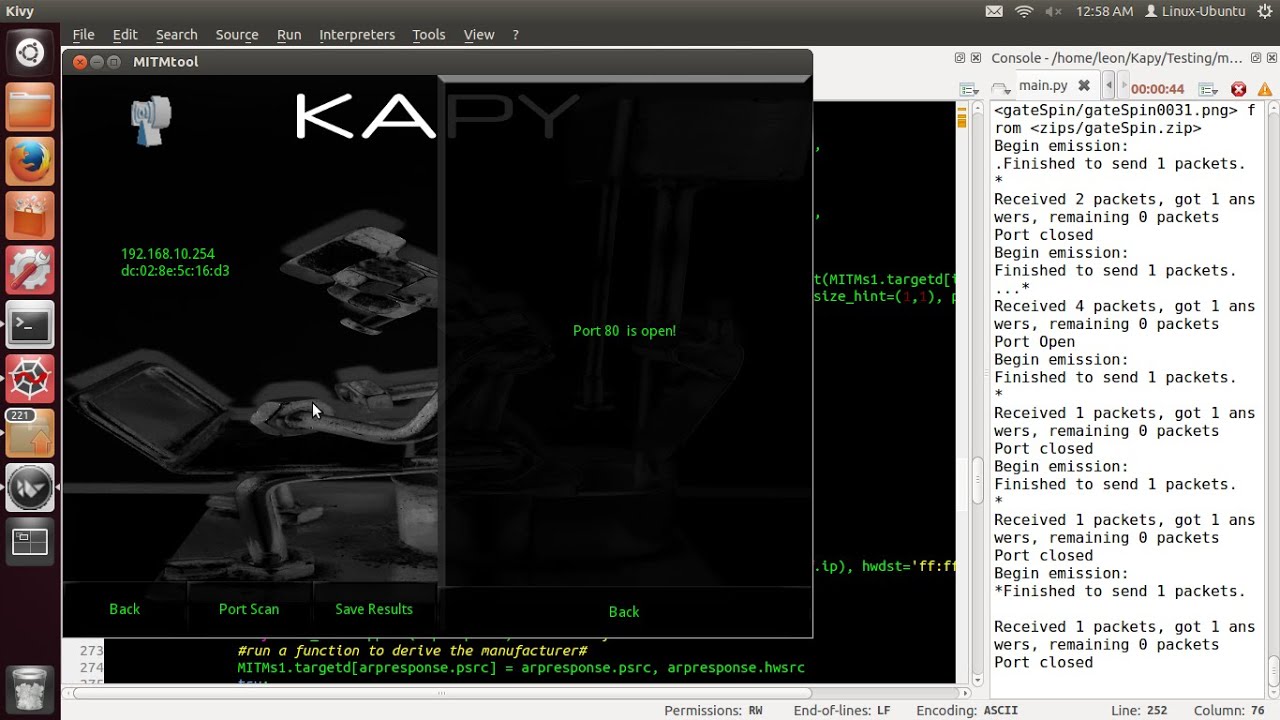
Task: Click the mail envelope indicator in top bar
Action: tap(994, 11)
